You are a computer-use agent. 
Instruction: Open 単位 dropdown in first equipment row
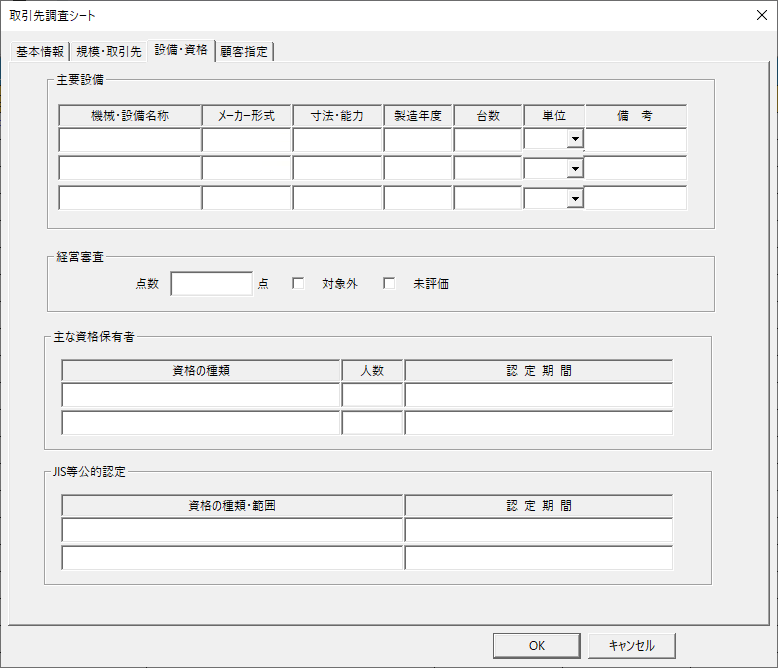point(575,140)
